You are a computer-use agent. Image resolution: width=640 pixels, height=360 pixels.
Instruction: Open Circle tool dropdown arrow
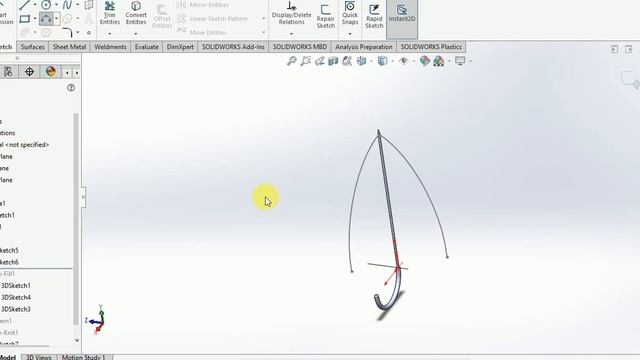(56, 5)
